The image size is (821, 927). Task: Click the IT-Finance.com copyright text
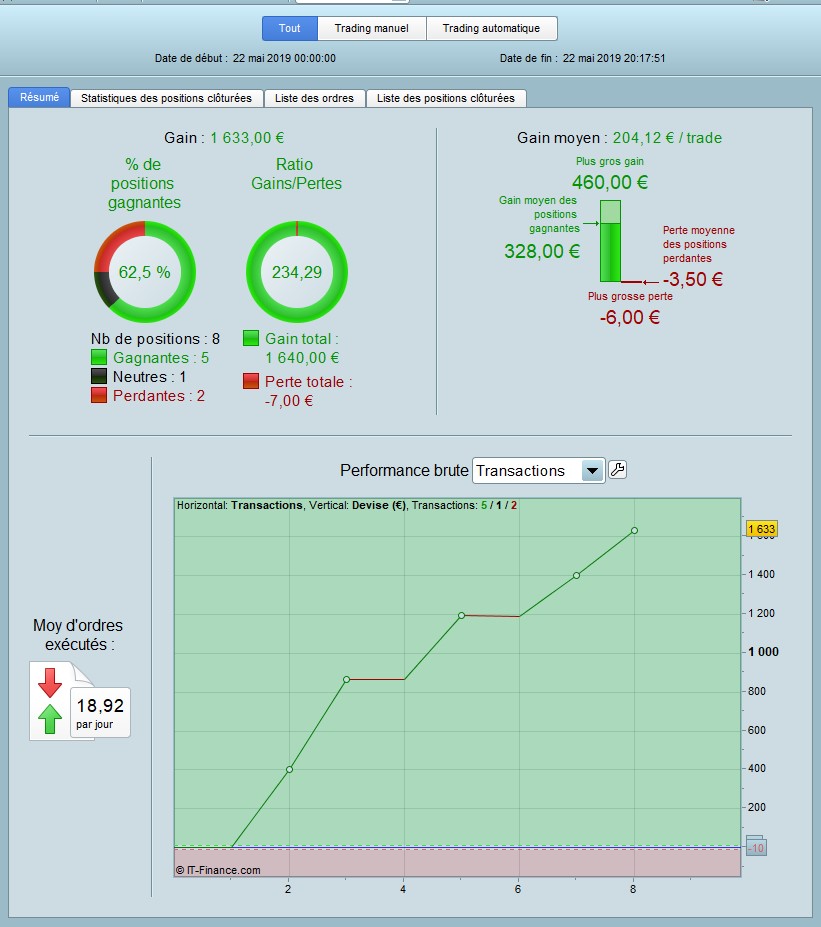point(218,870)
